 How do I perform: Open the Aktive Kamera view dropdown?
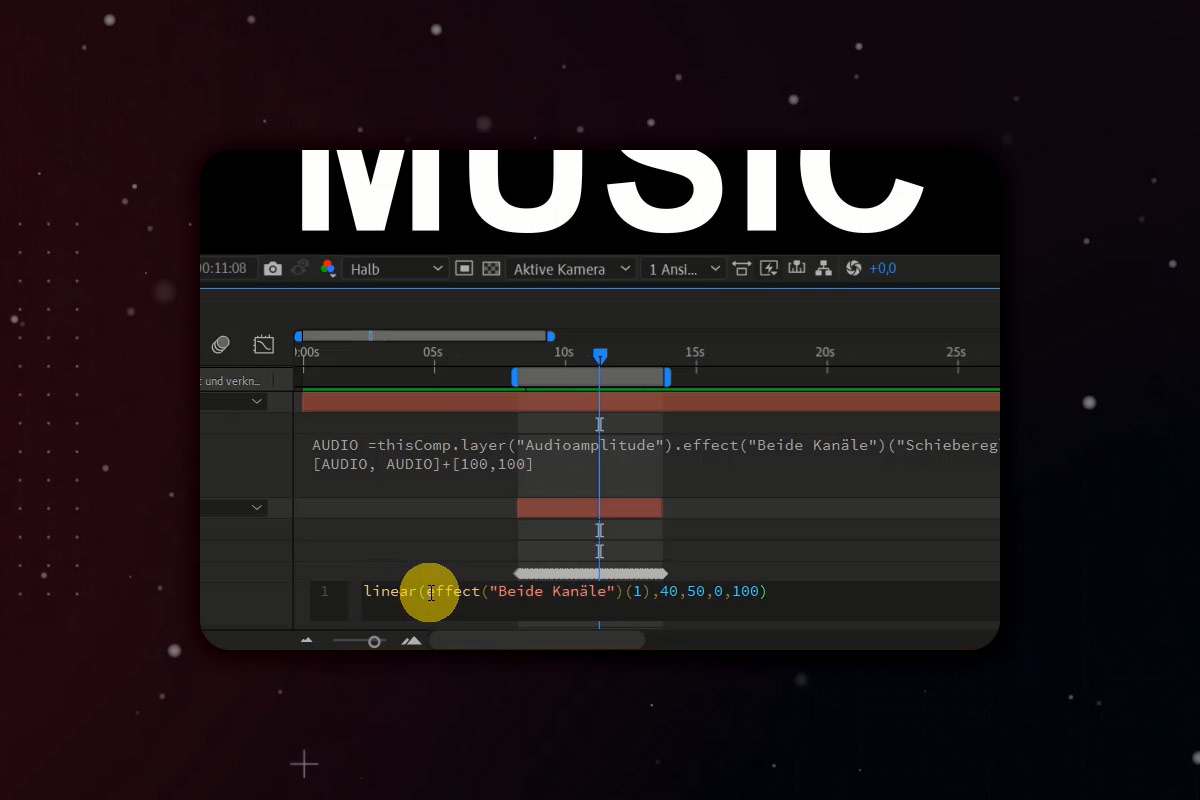point(571,269)
